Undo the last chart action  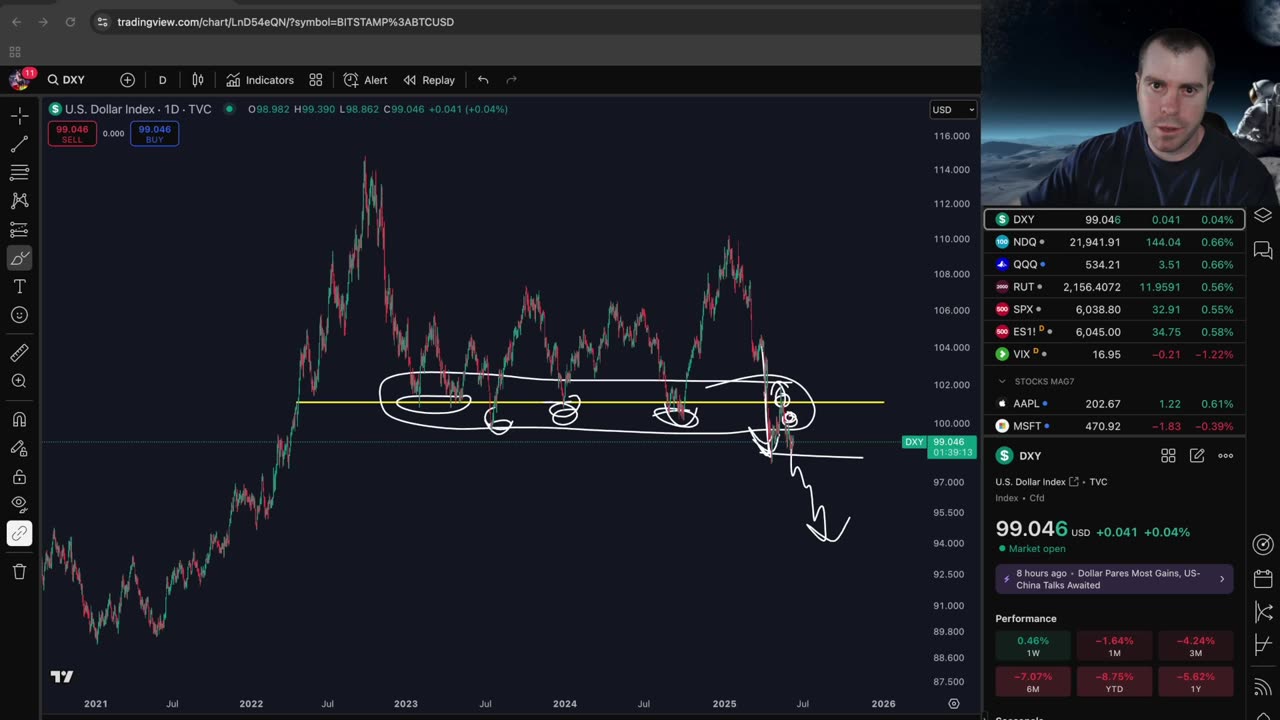[x=483, y=80]
